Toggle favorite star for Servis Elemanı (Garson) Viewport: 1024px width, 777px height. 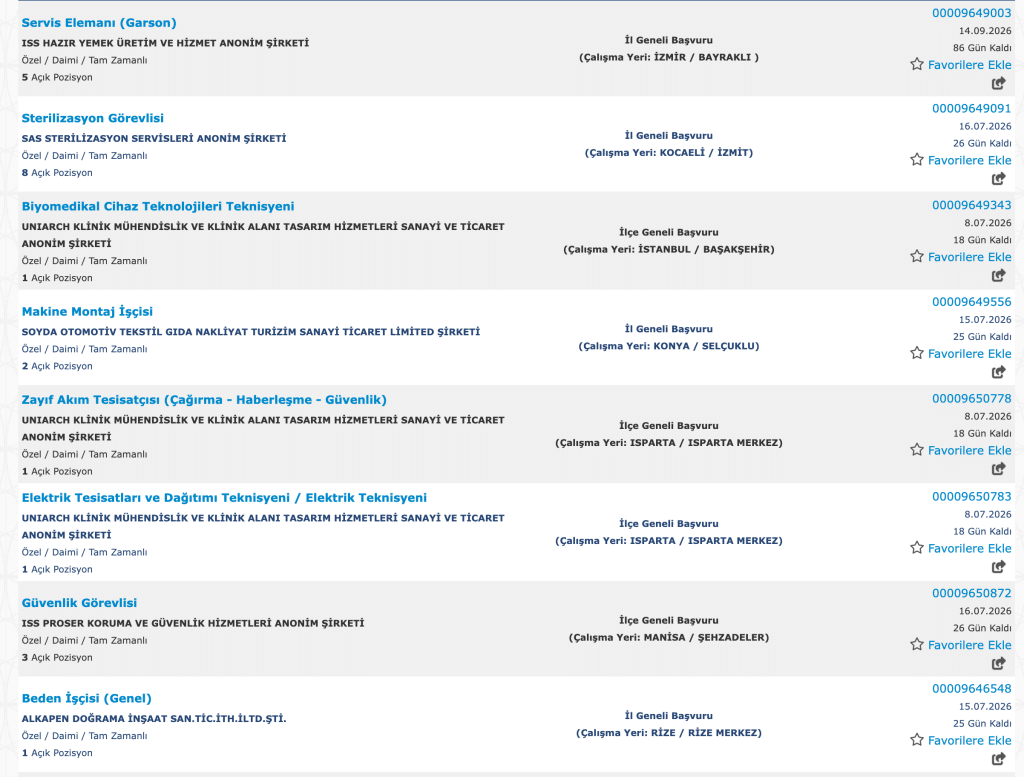point(917,64)
